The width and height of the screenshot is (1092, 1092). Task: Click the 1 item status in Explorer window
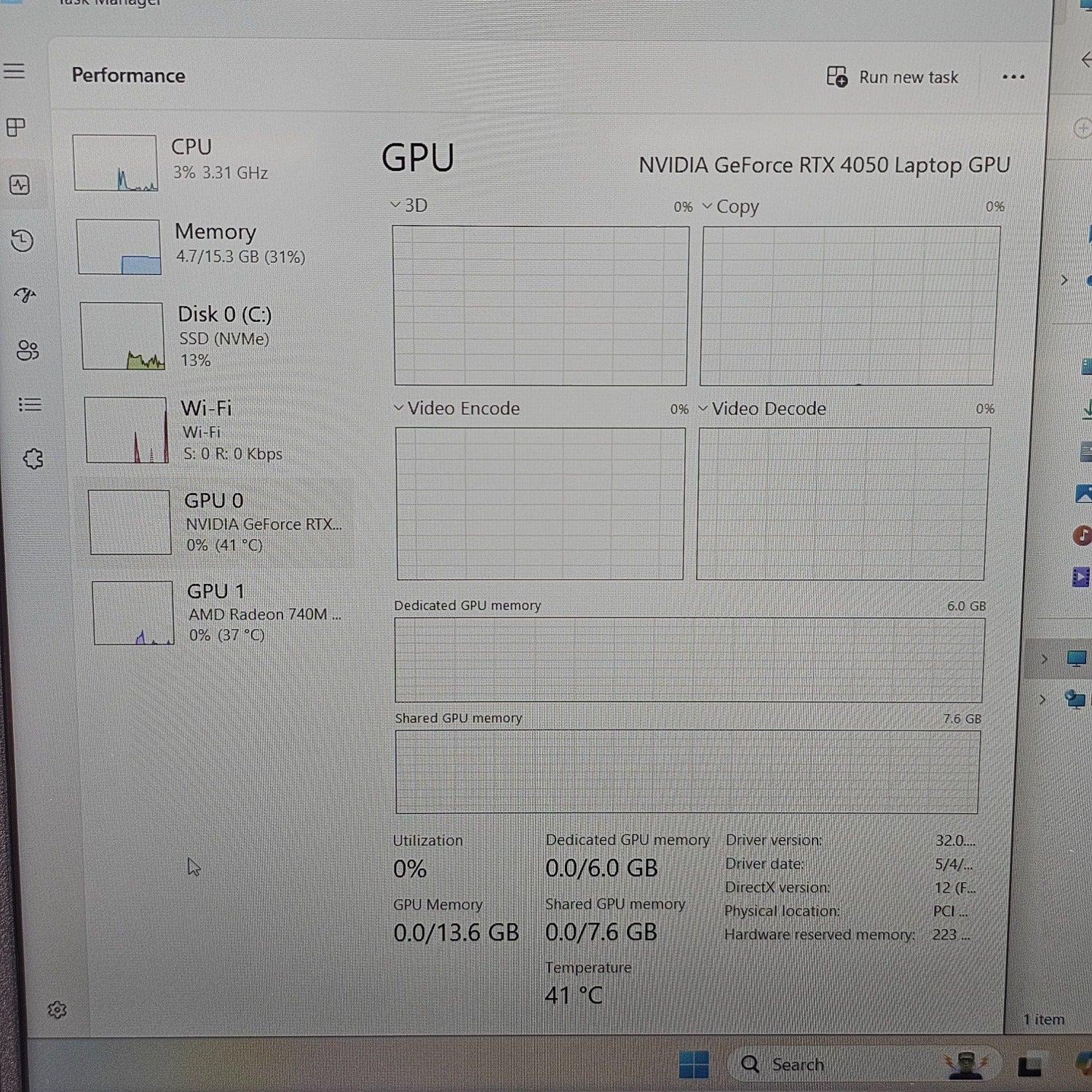(1044, 1019)
